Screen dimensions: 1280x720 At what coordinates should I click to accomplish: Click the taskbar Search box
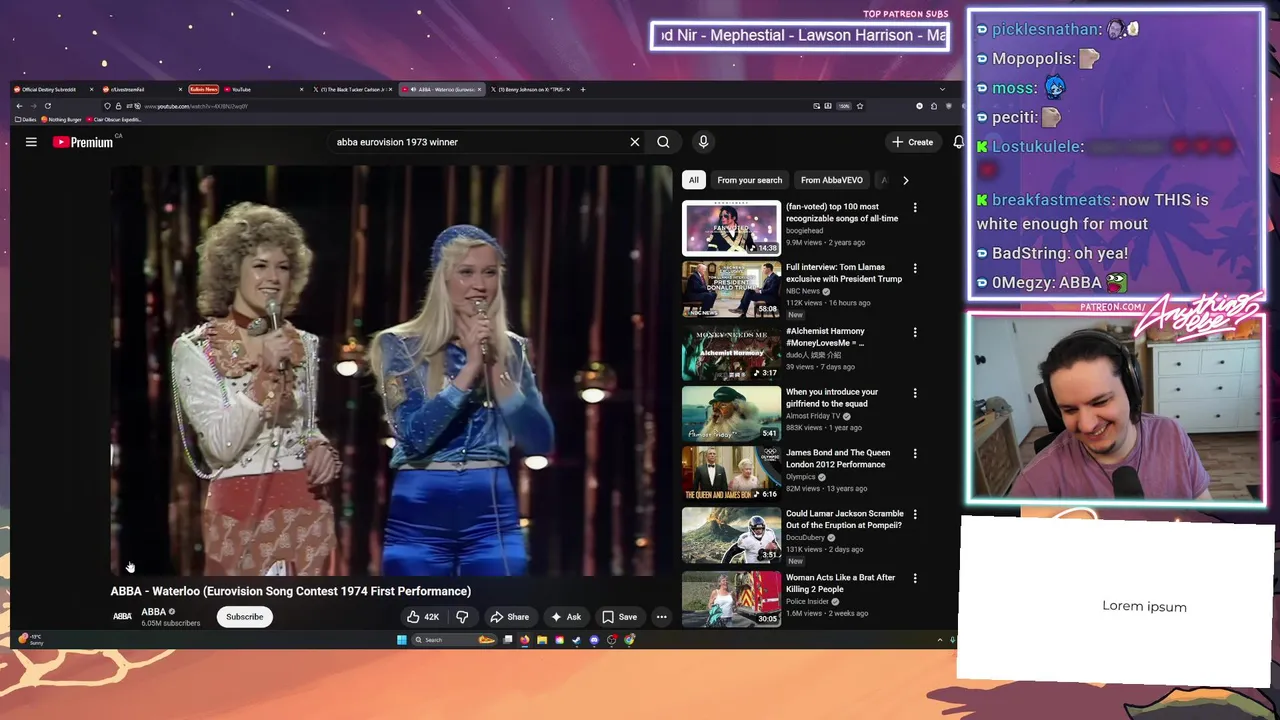tap(453, 640)
